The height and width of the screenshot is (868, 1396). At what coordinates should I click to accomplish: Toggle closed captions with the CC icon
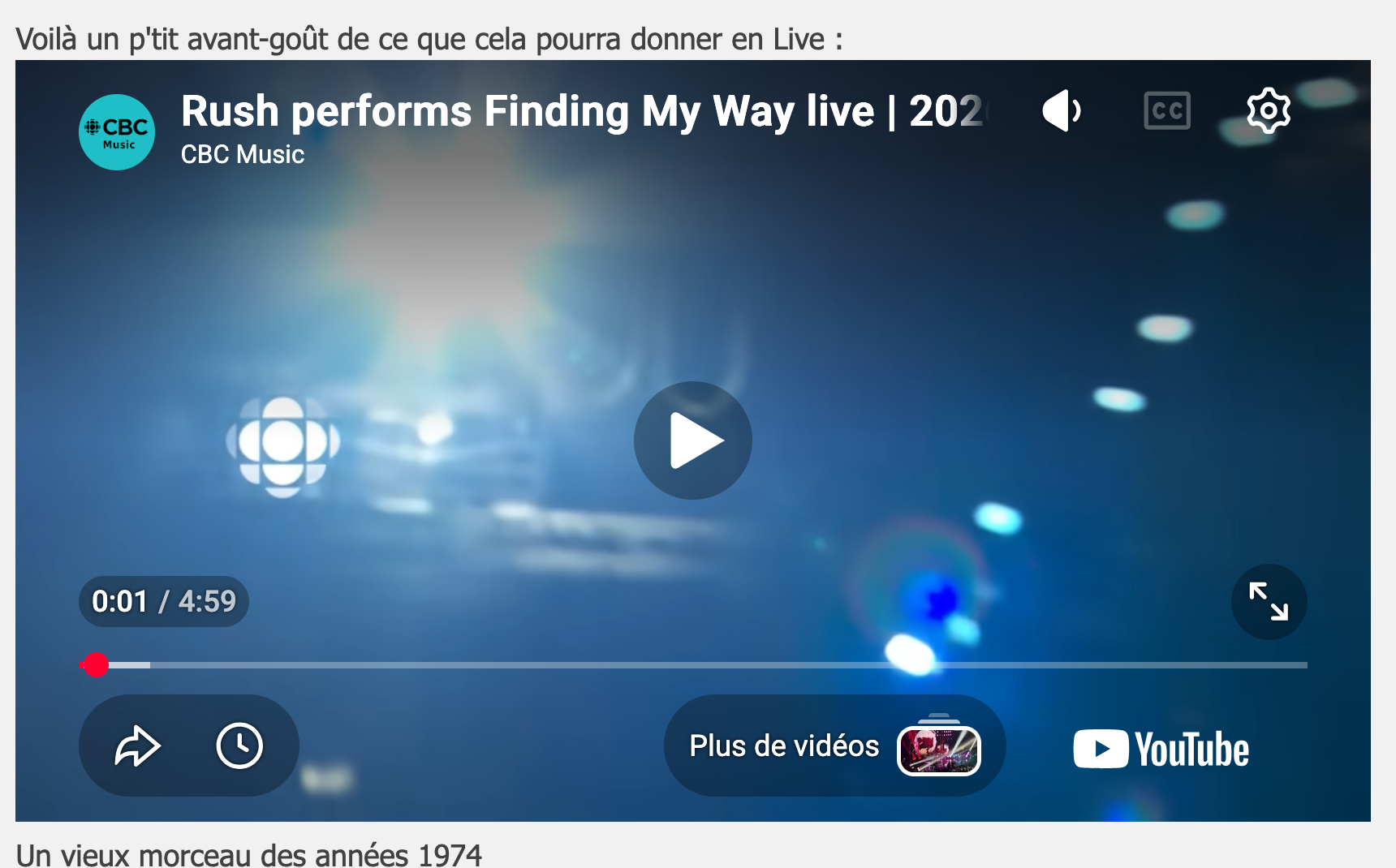[x=1167, y=110]
